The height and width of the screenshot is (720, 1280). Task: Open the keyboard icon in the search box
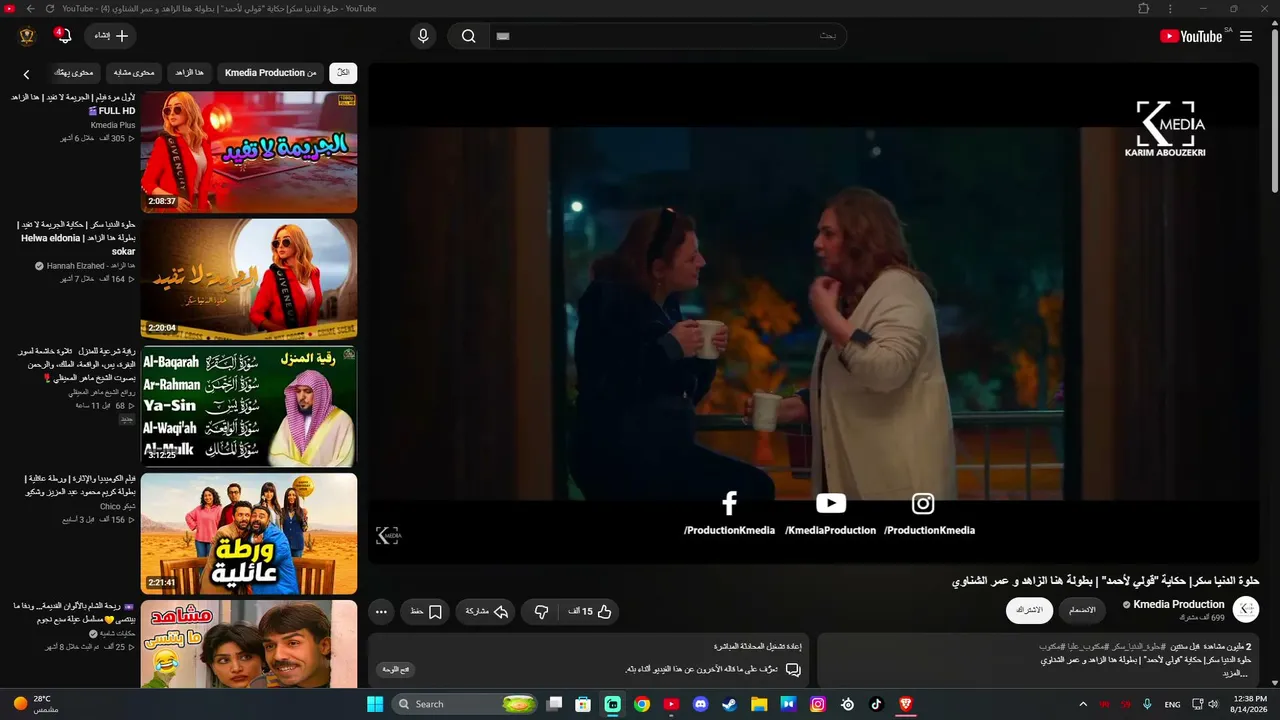click(503, 36)
